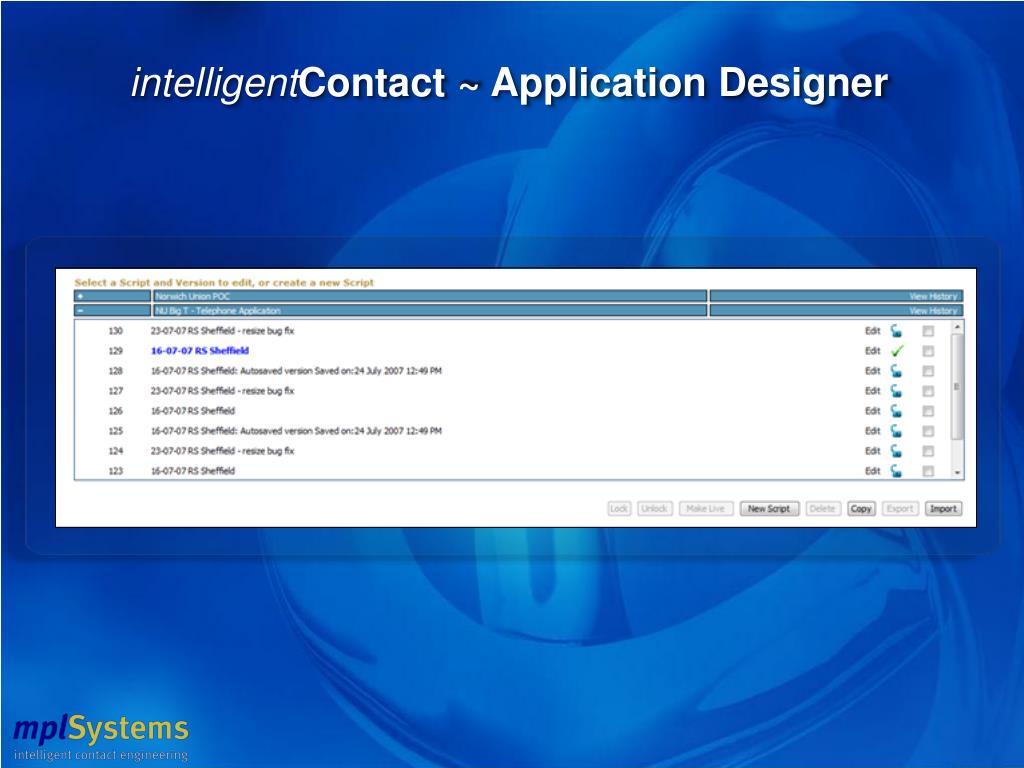Image resolution: width=1024 pixels, height=768 pixels.
Task: Select the Norwich Union POC script name
Action: pos(193,296)
